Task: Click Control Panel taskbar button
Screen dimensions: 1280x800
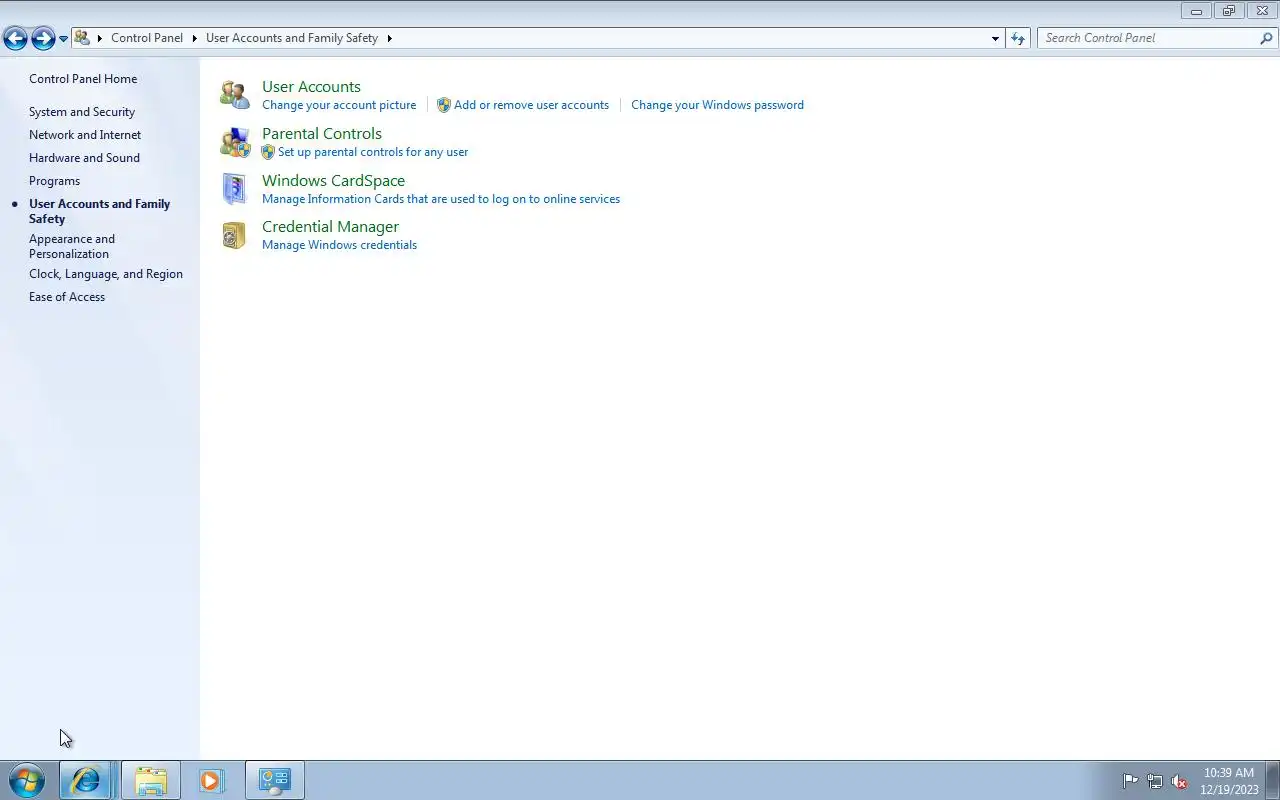Action: [x=275, y=780]
